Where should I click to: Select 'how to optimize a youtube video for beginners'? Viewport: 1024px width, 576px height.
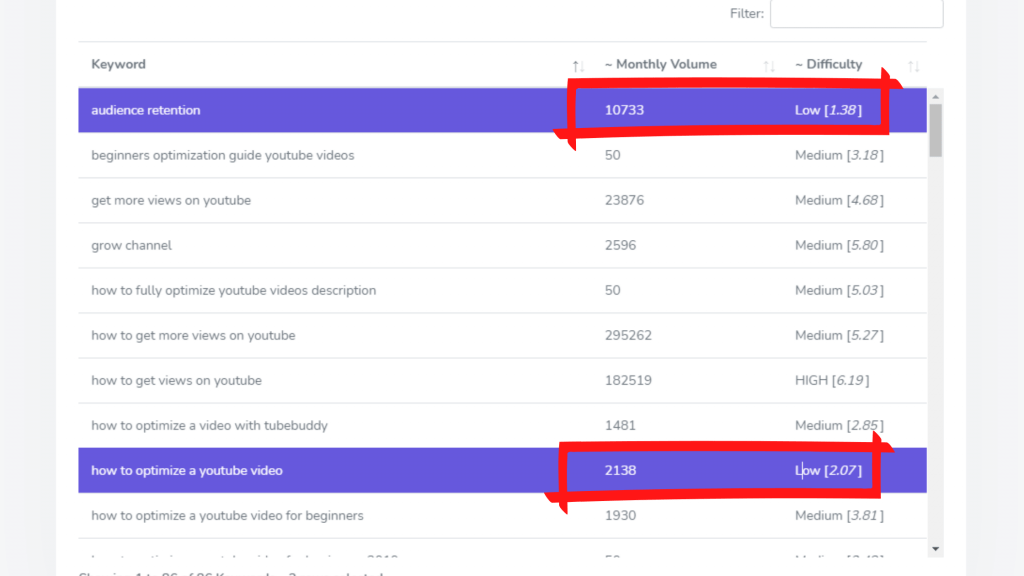point(227,516)
